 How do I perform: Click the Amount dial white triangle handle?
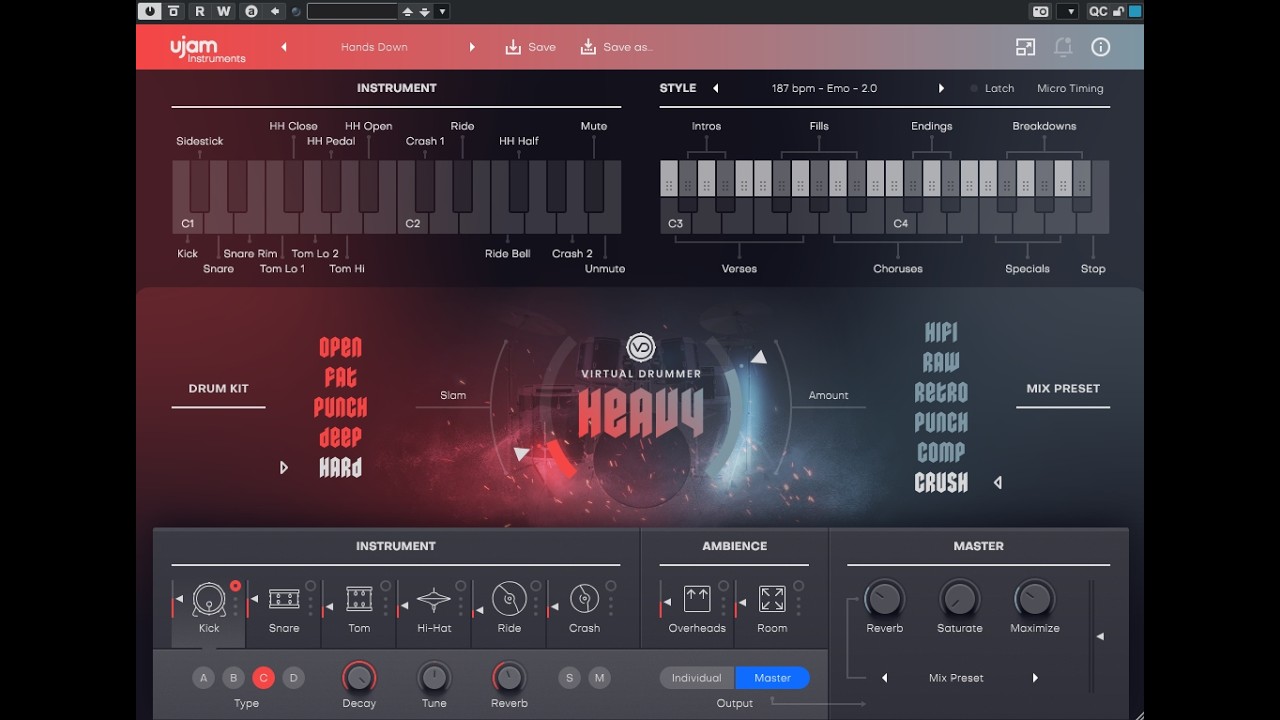point(759,357)
